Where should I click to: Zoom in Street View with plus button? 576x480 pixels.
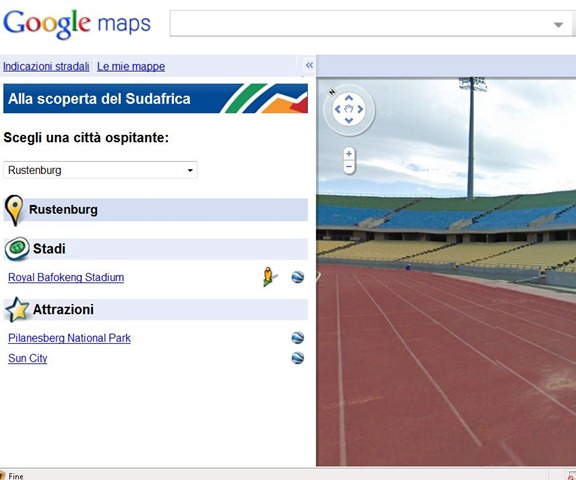(x=349, y=154)
